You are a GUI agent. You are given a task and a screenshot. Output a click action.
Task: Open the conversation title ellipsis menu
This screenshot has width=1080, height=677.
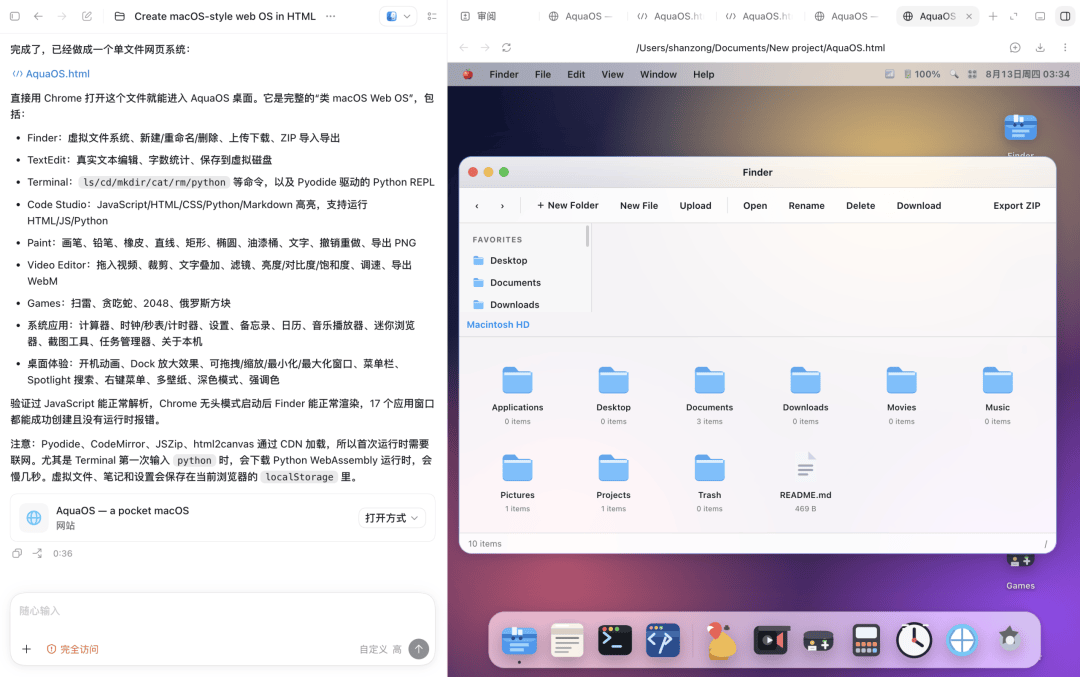[x=331, y=16]
